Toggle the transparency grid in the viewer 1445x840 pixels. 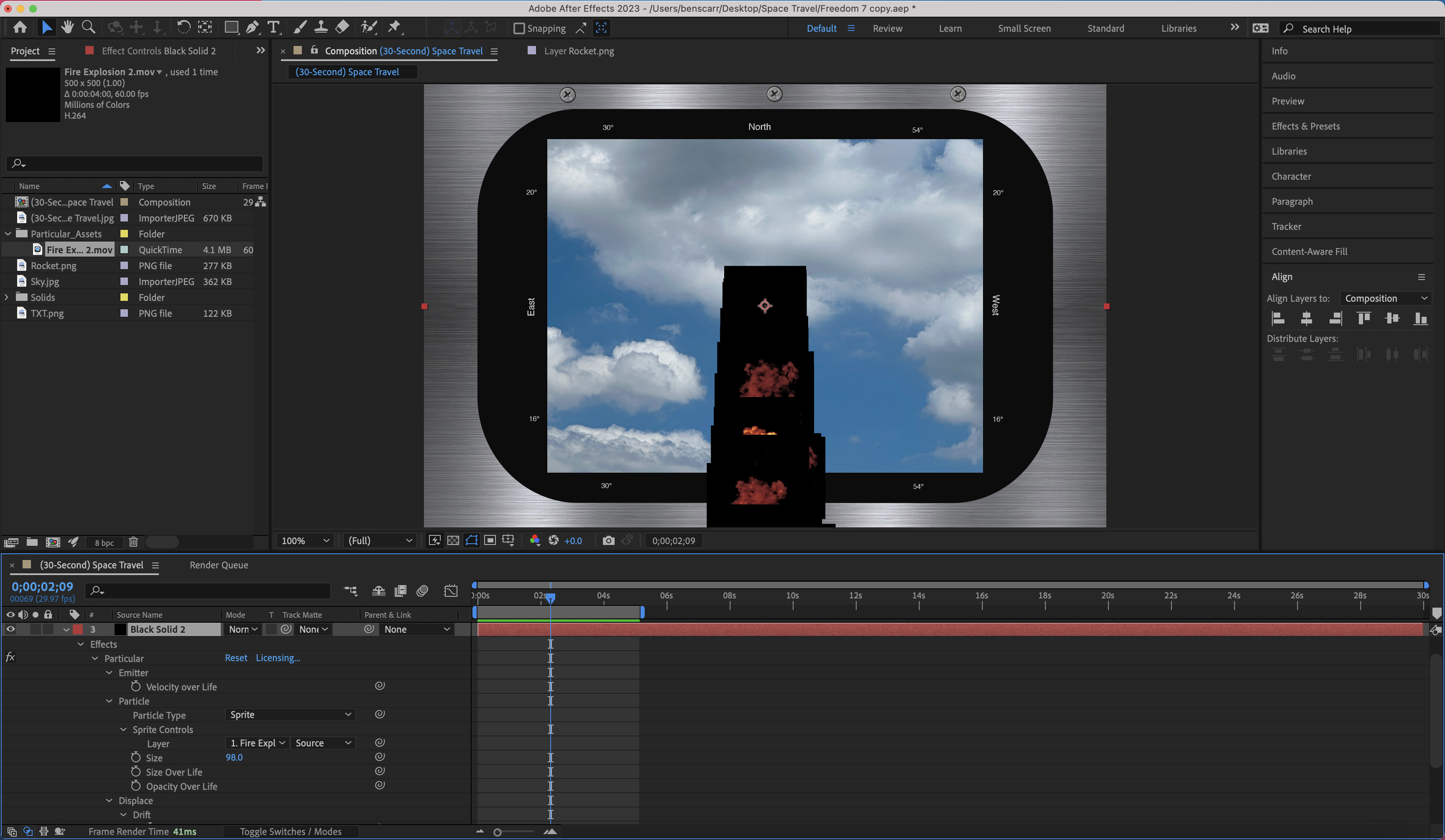click(453, 540)
